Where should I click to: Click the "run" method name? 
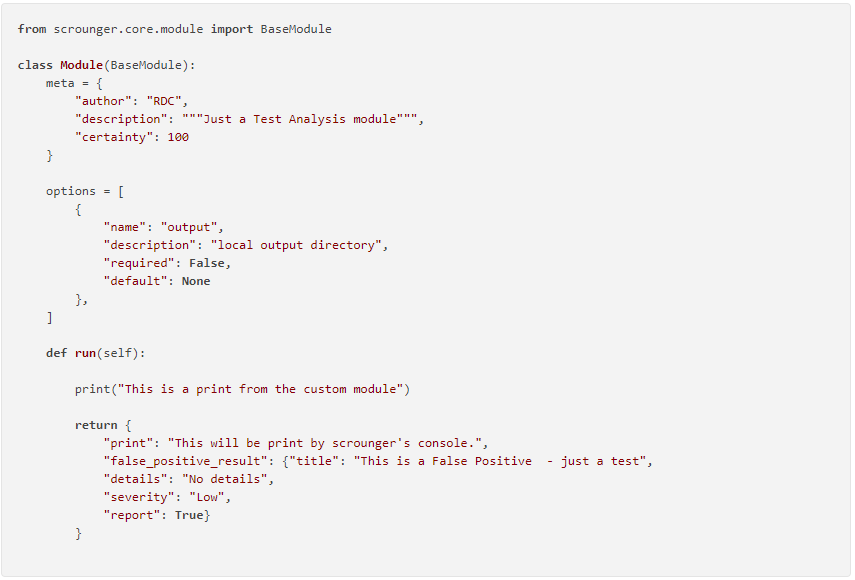tap(85, 353)
